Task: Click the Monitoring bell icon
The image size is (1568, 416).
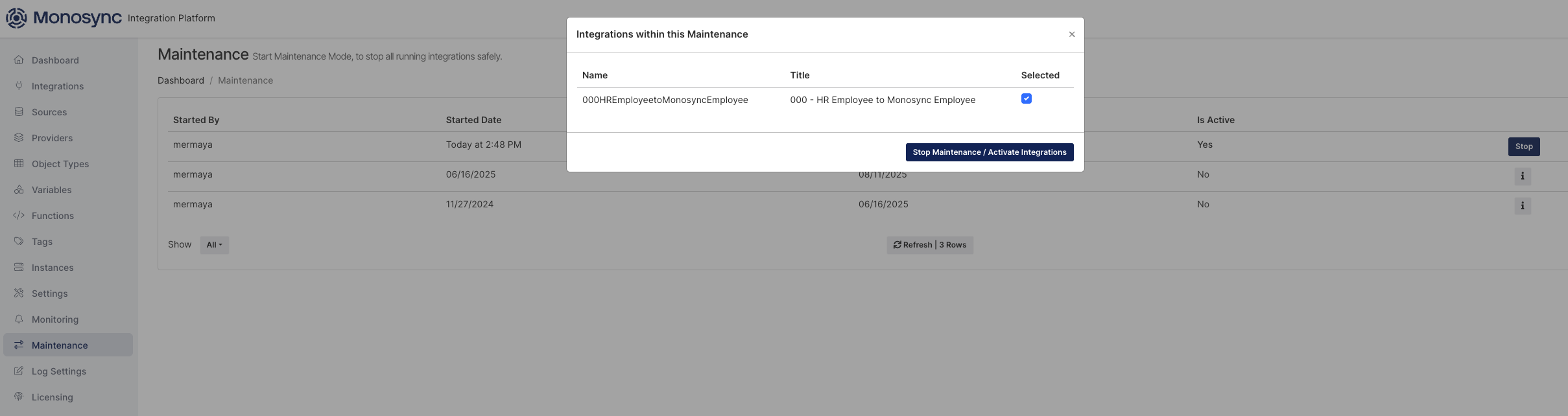Action: (19, 319)
